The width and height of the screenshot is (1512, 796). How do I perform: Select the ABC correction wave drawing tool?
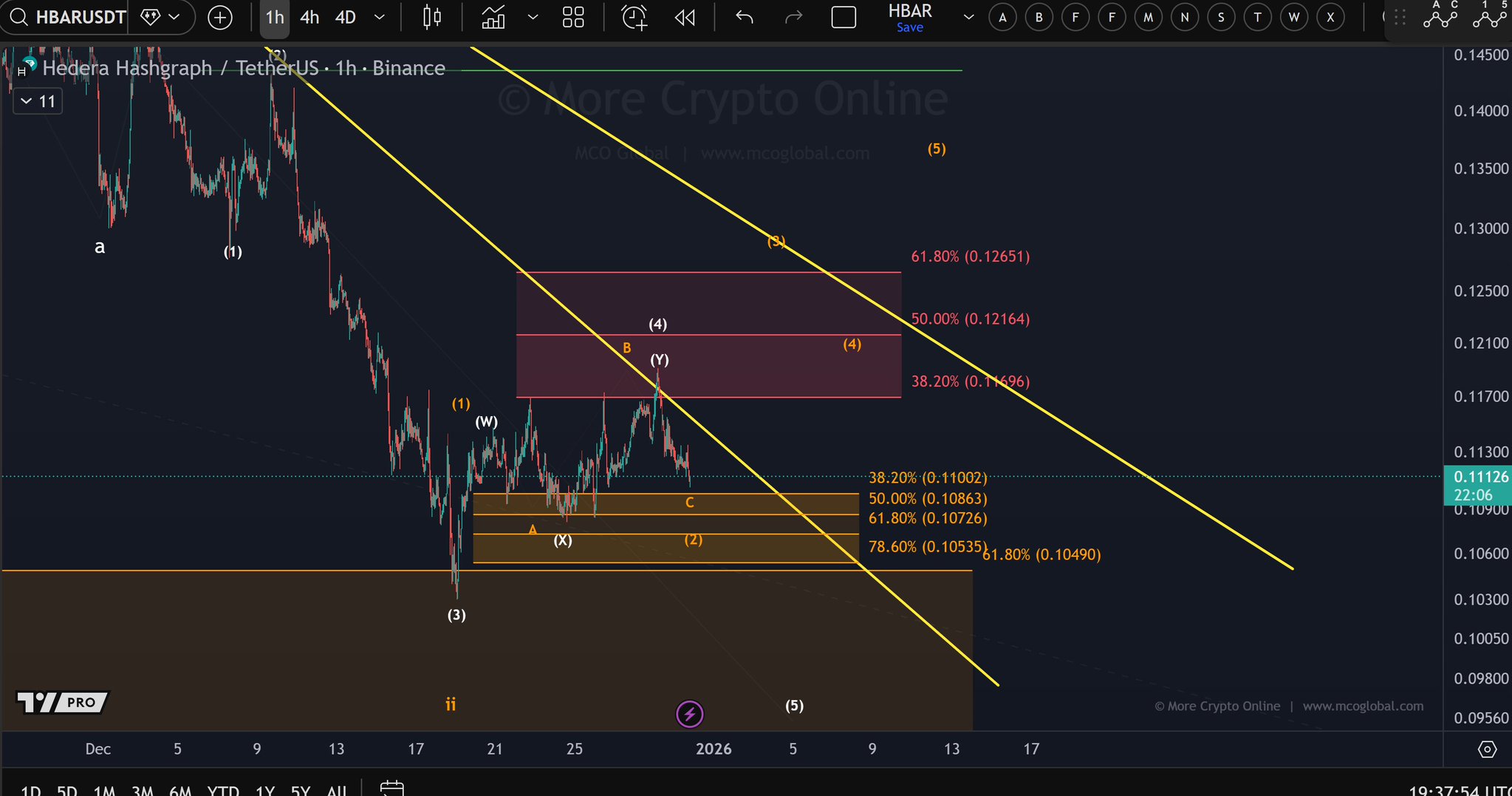tap(1440, 16)
